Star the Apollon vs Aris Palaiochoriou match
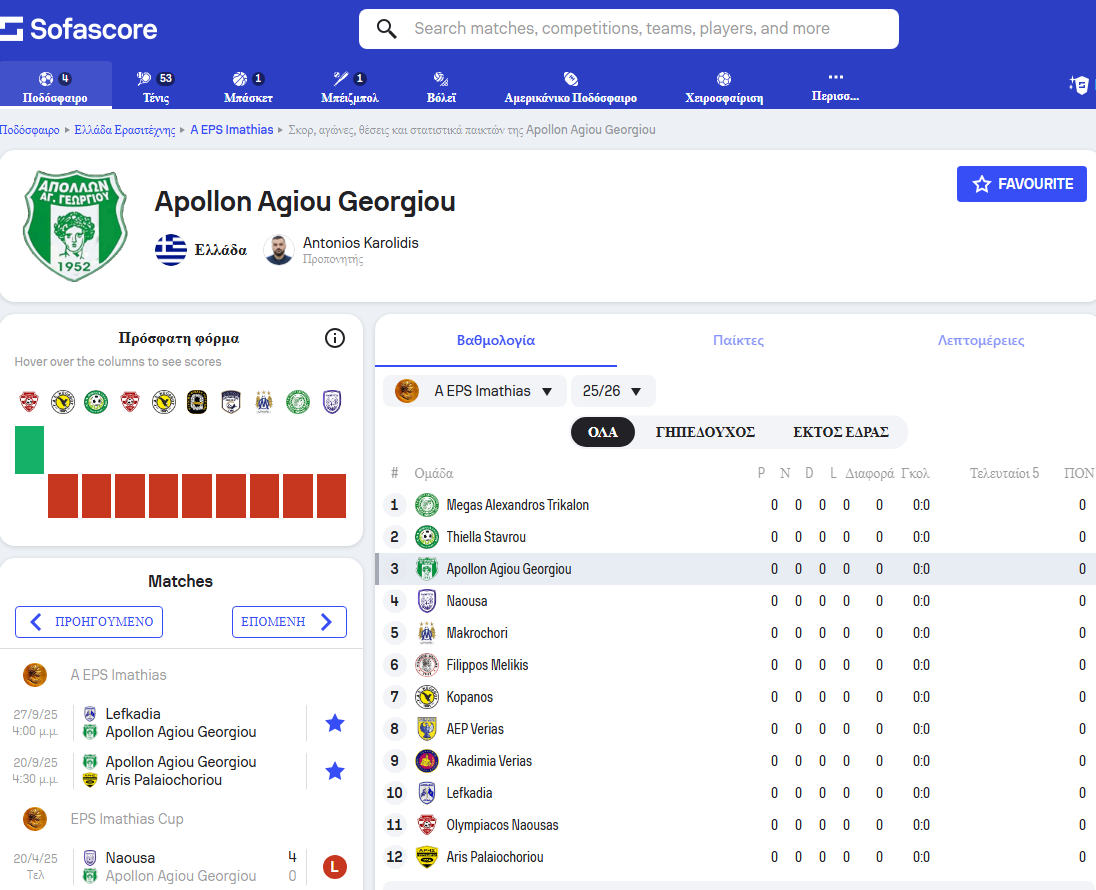This screenshot has height=890, width=1096. point(335,771)
